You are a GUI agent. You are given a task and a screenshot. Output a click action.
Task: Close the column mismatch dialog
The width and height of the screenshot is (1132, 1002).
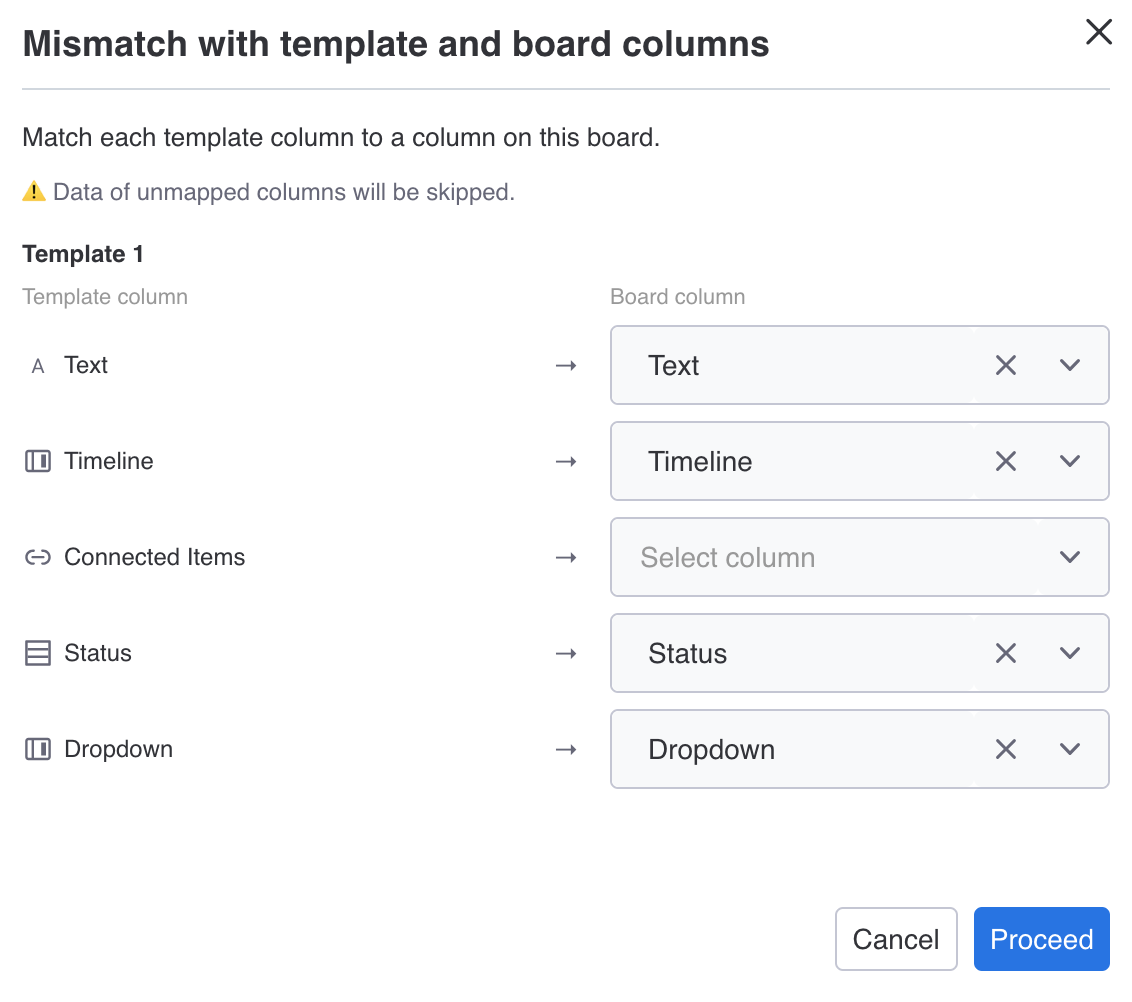pyautogui.click(x=1099, y=32)
